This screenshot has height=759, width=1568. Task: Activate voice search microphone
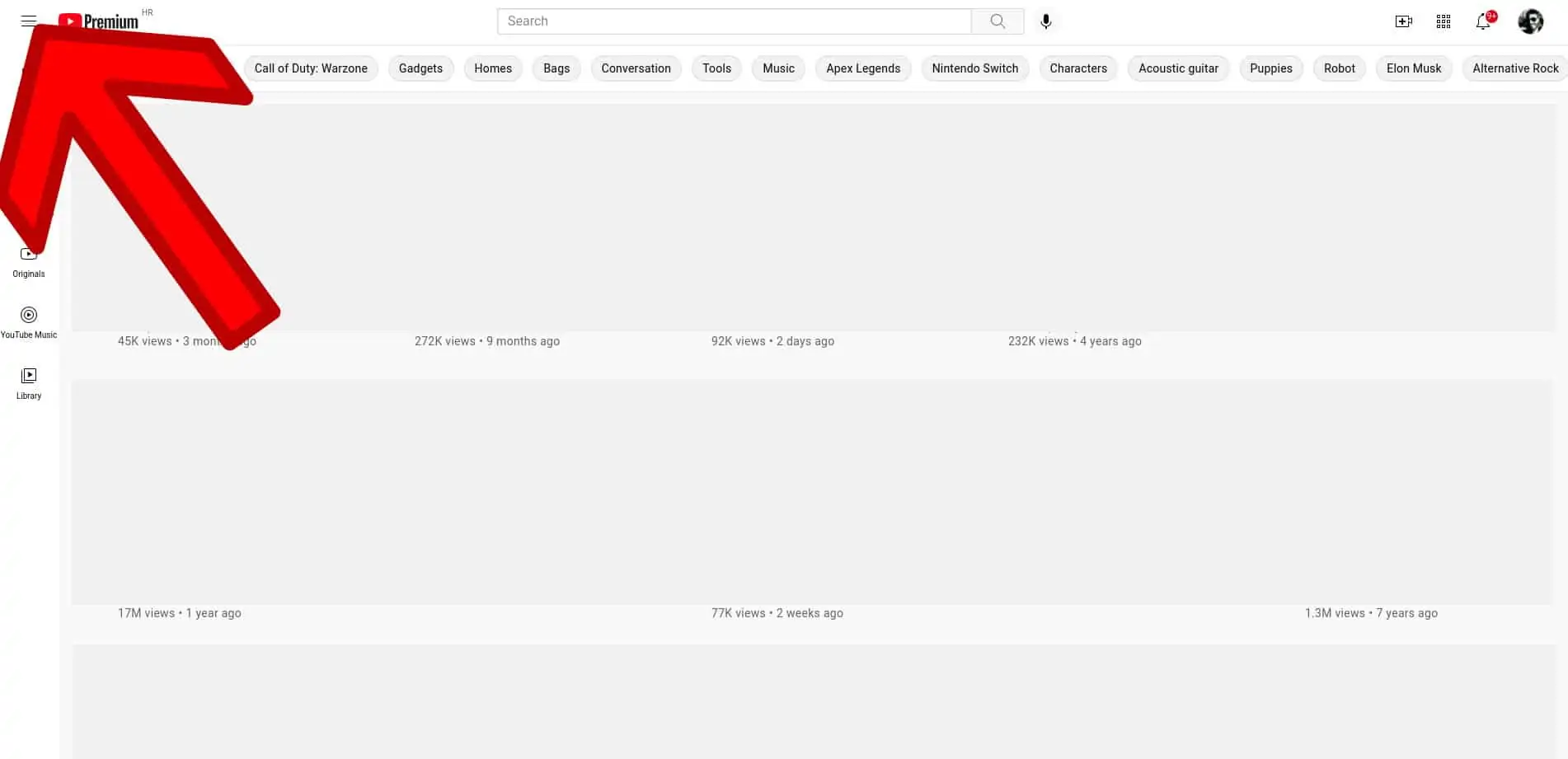(x=1046, y=21)
